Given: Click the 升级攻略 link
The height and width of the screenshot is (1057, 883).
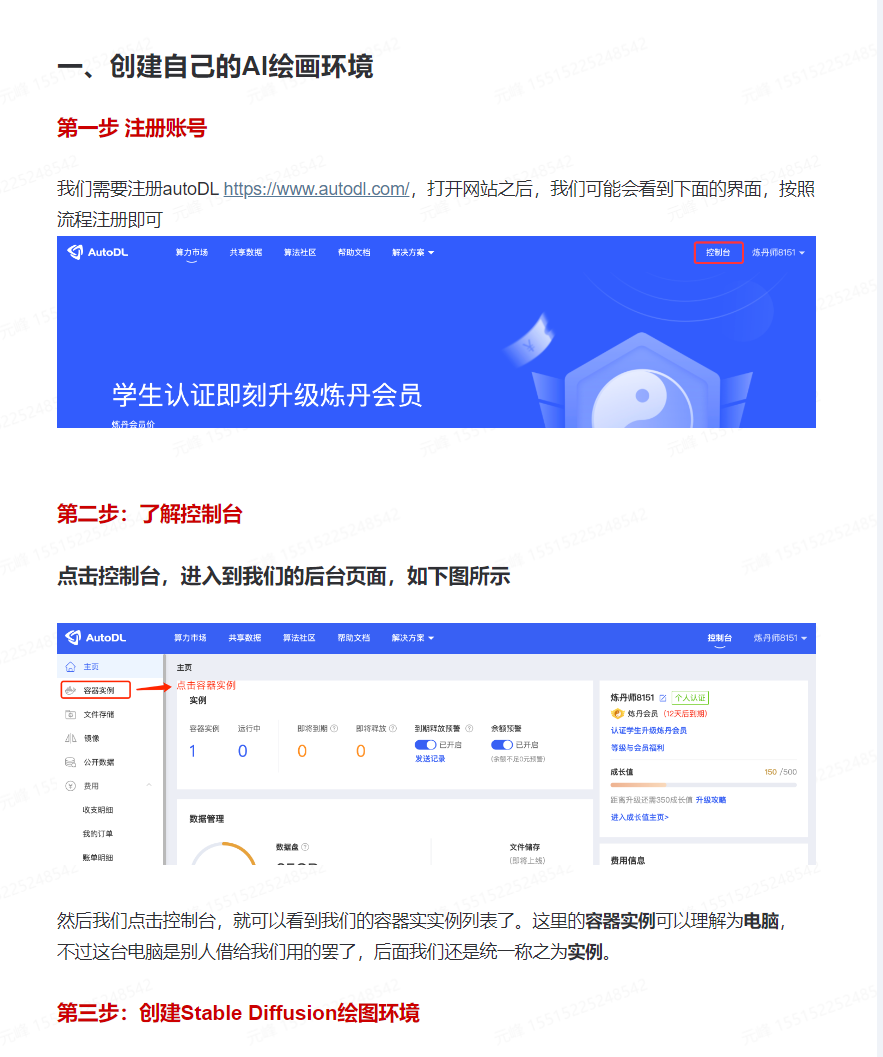Looking at the screenshot, I should [x=711, y=800].
